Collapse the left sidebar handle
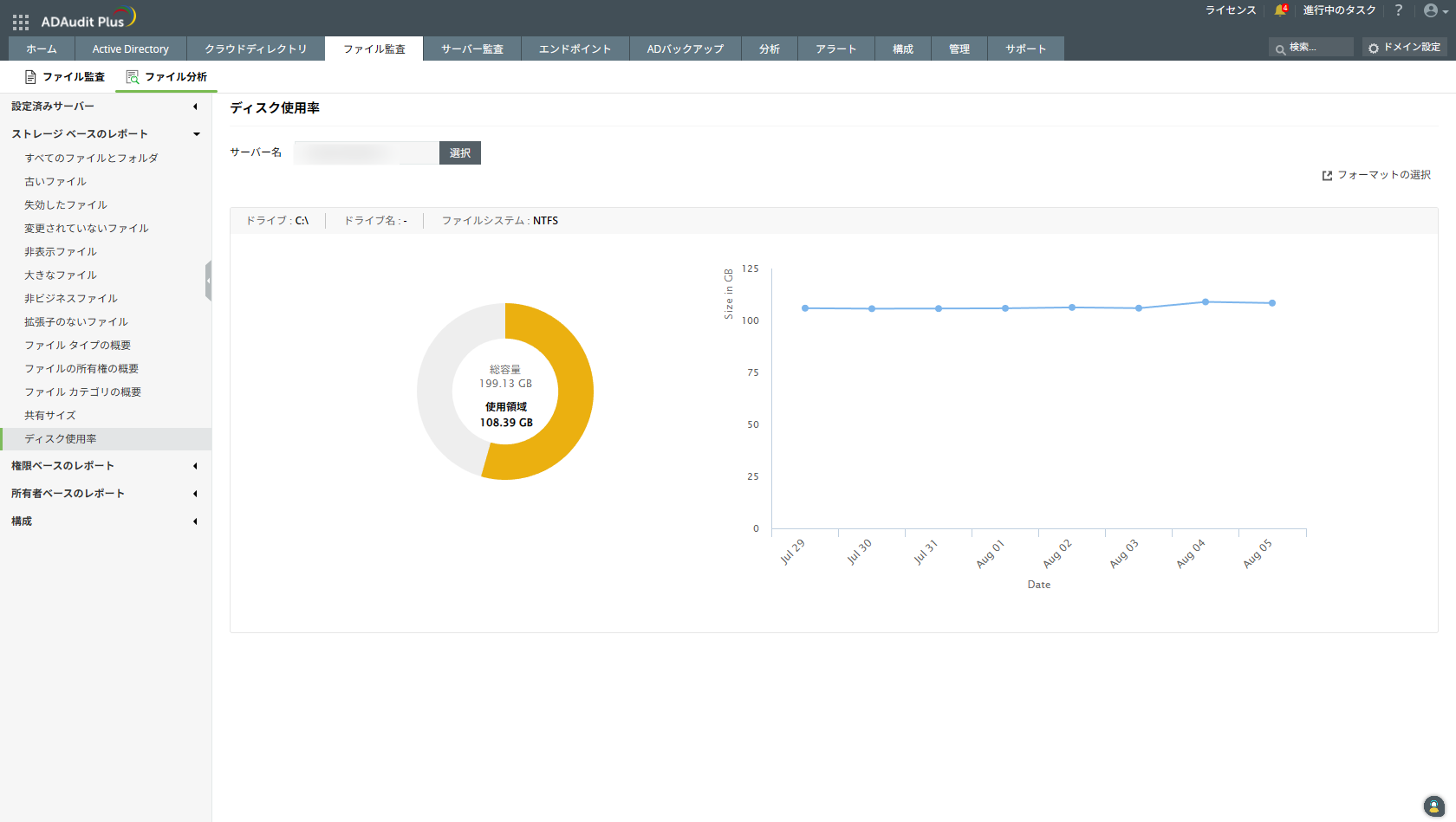Viewport: 1456px width, 822px height. coord(208,281)
